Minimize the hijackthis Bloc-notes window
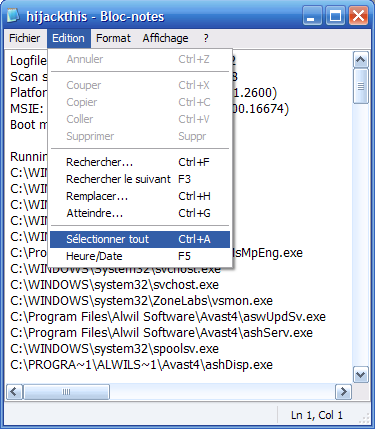 [x=312, y=16]
